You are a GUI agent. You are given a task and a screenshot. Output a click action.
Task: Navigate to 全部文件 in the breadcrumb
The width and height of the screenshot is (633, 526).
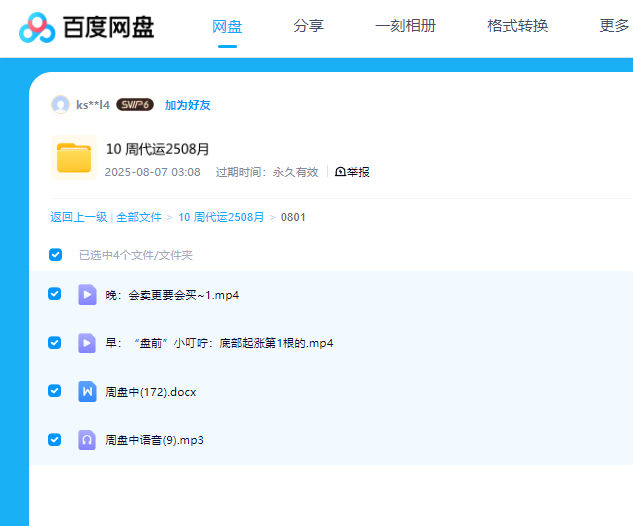(139, 216)
